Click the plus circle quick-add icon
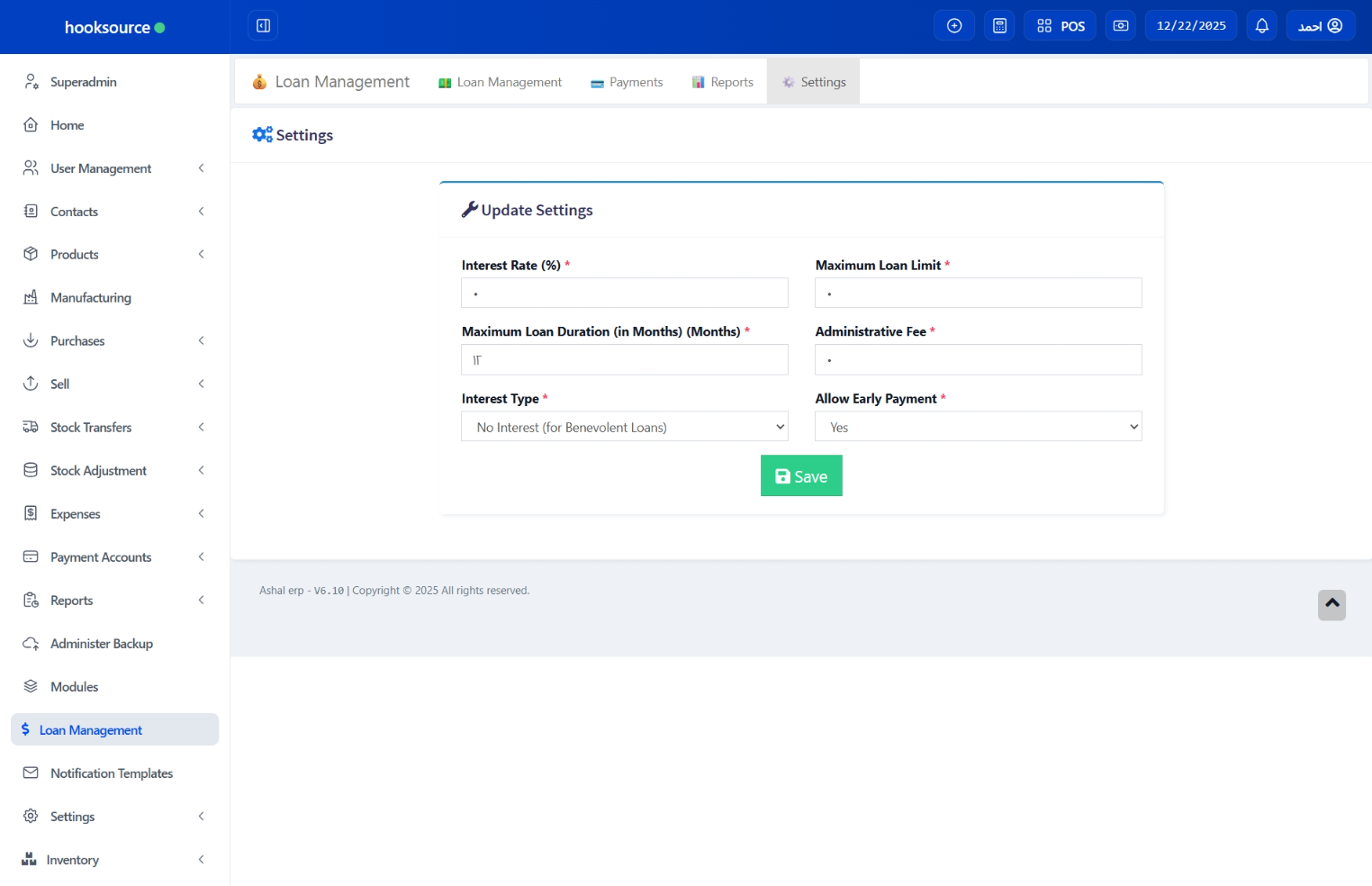Image resolution: width=1372 pixels, height=886 pixels. [954, 26]
